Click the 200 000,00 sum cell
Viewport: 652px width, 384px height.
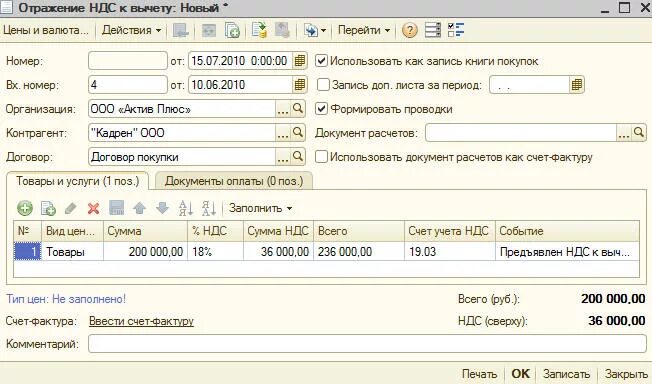pos(146,252)
